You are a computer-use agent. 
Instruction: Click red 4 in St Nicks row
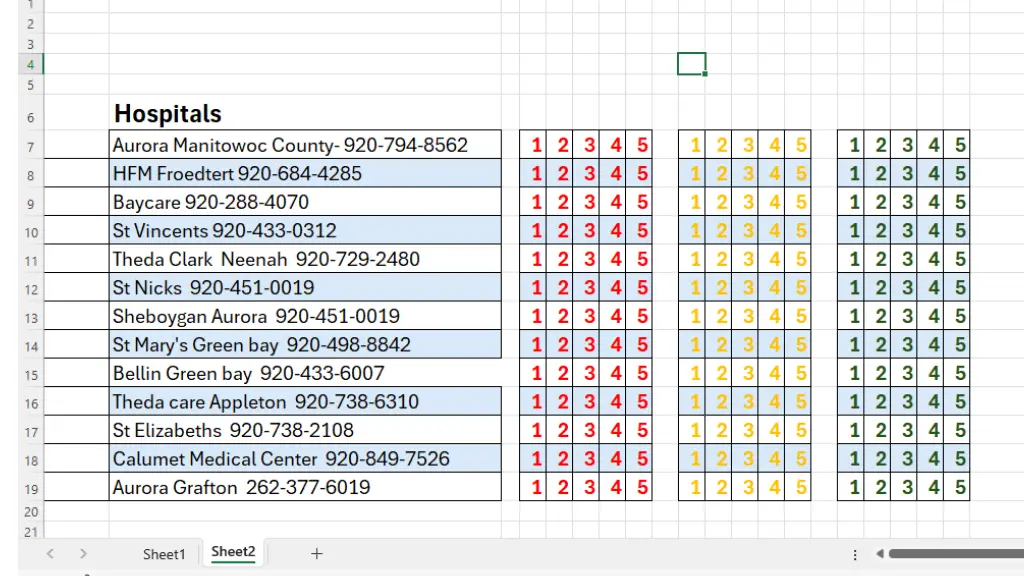615,287
